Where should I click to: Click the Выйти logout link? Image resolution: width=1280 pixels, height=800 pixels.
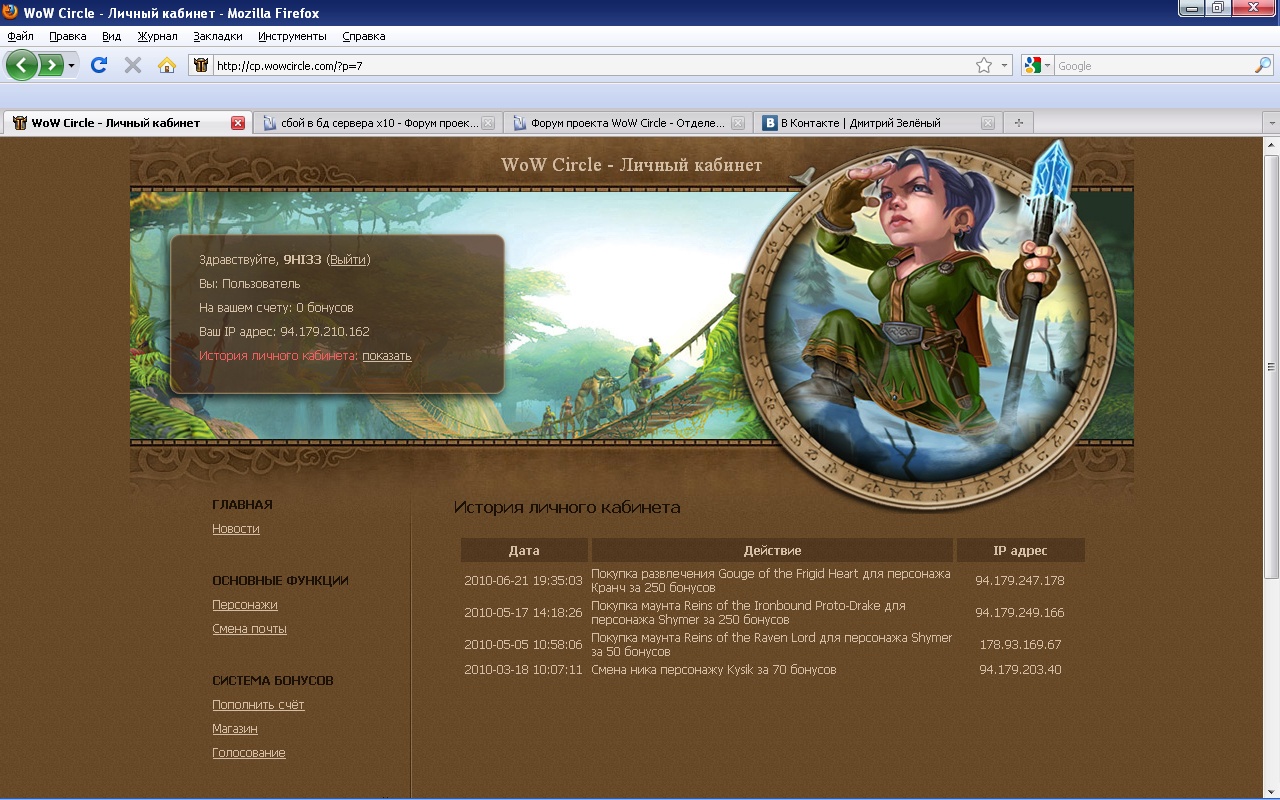[348, 260]
